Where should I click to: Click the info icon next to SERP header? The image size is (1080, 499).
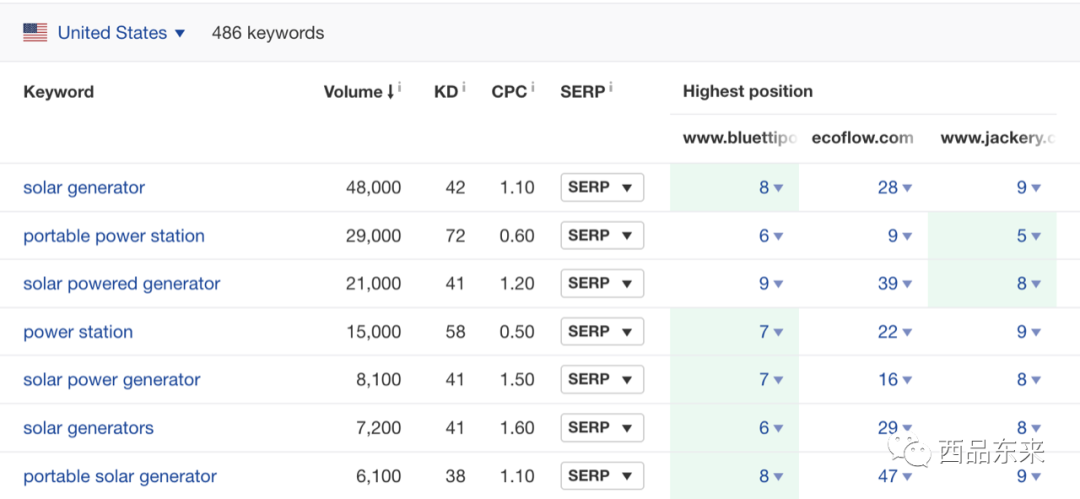(611, 88)
